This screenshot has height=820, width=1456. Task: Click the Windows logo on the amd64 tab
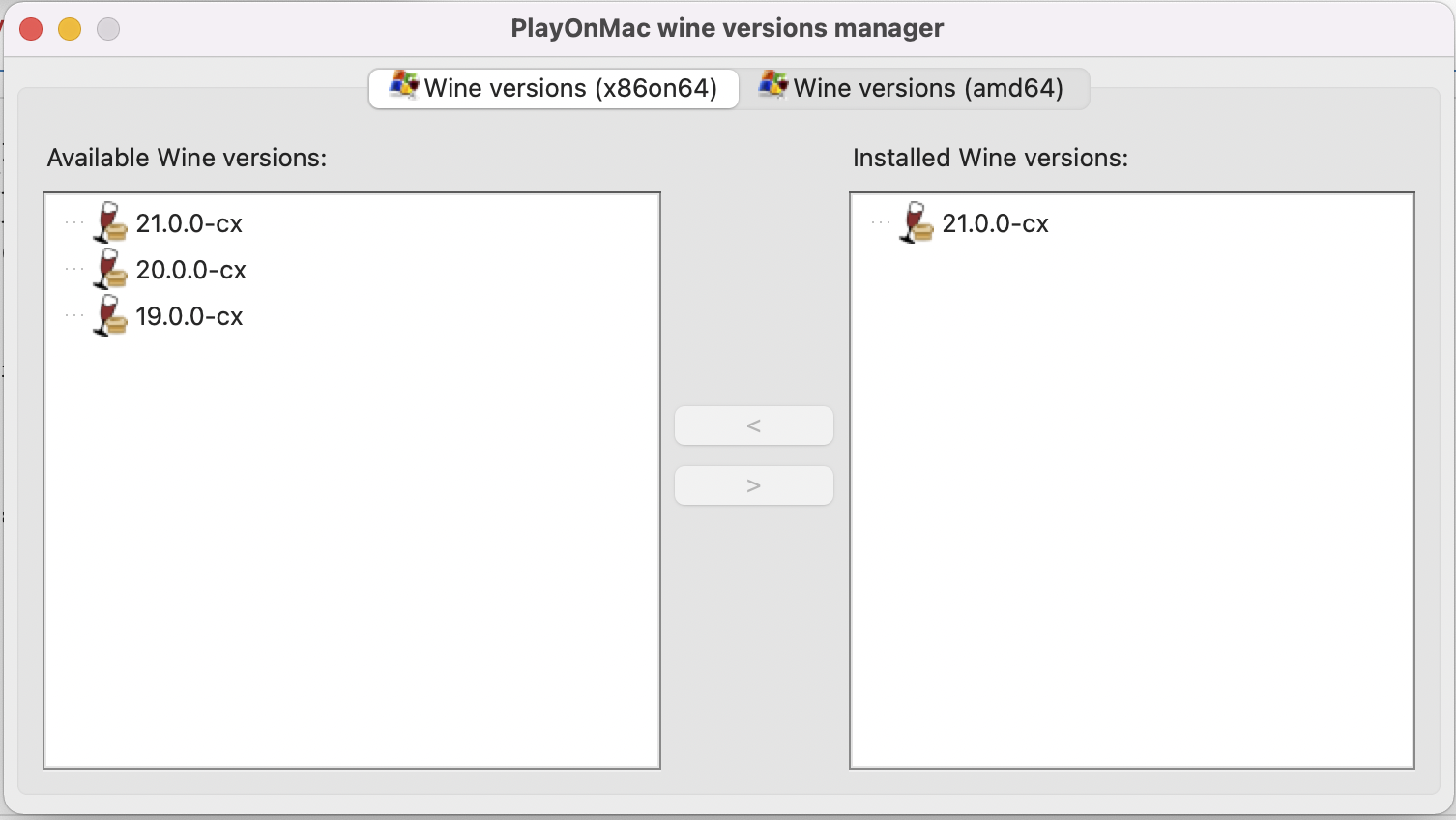(x=771, y=86)
